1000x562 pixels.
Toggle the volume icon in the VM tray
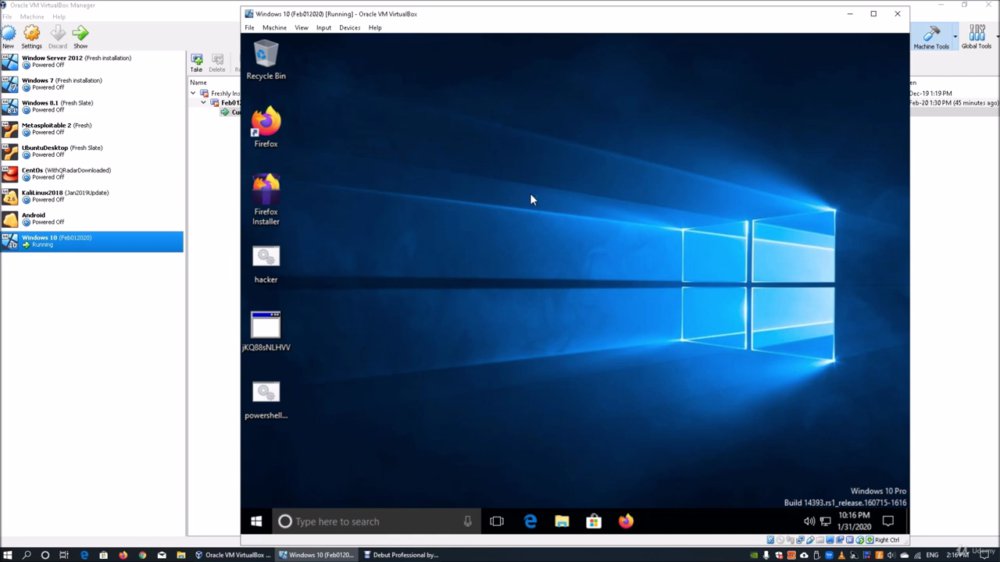809,521
